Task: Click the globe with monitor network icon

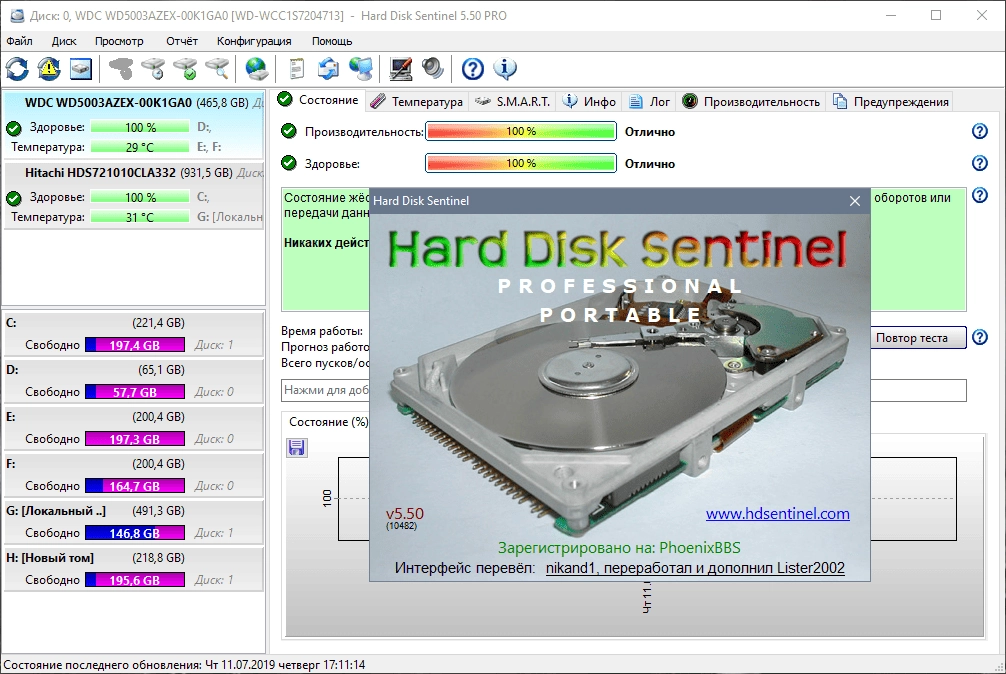Action: (x=361, y=69)
